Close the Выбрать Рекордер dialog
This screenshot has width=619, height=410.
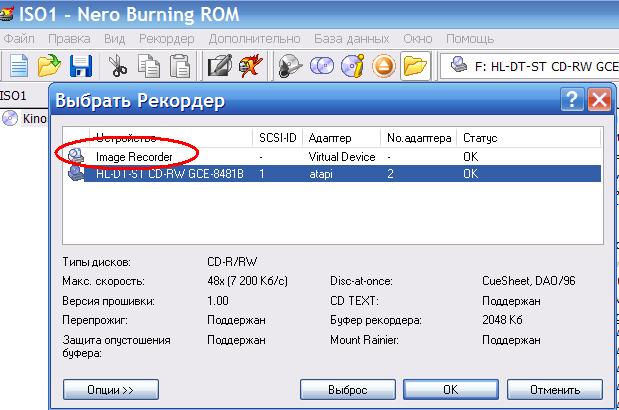click(x=599, y=99)
